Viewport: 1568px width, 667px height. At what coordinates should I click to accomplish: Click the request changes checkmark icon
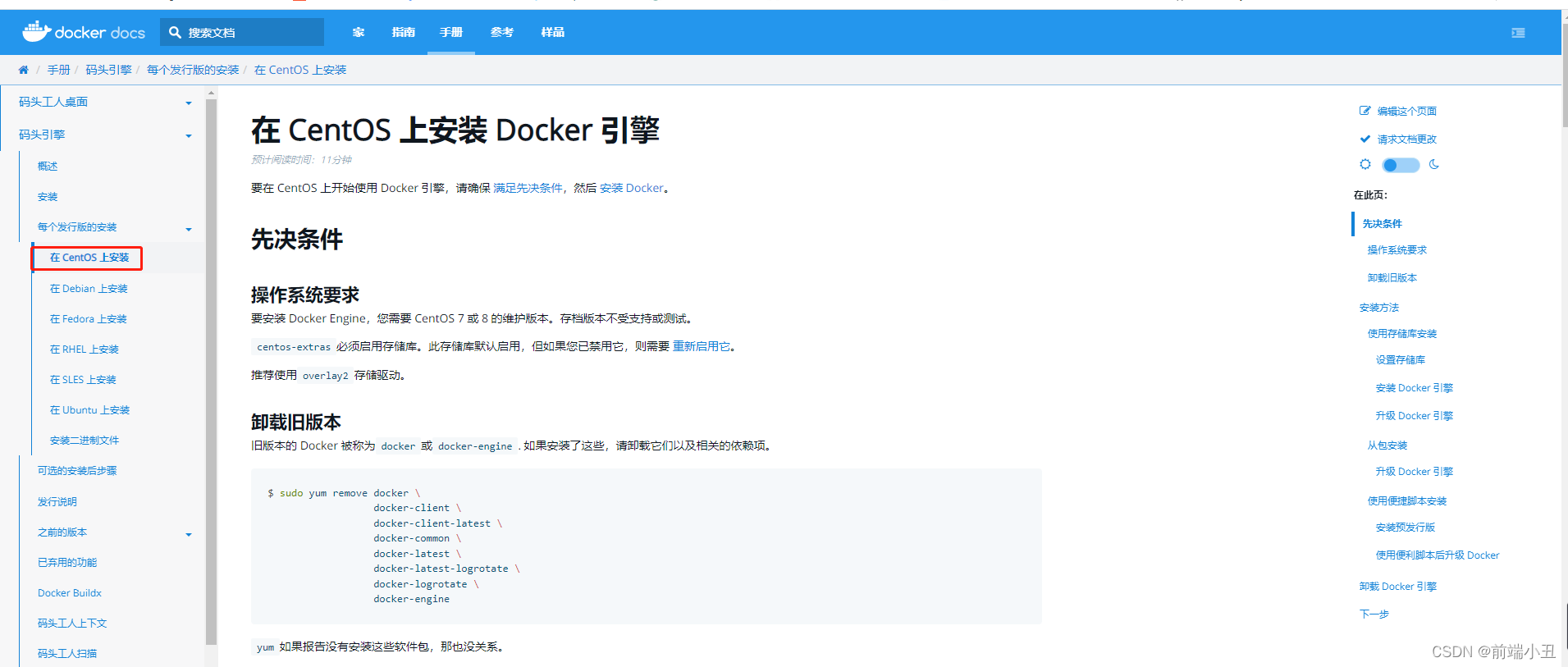(x=1365, y=139)
